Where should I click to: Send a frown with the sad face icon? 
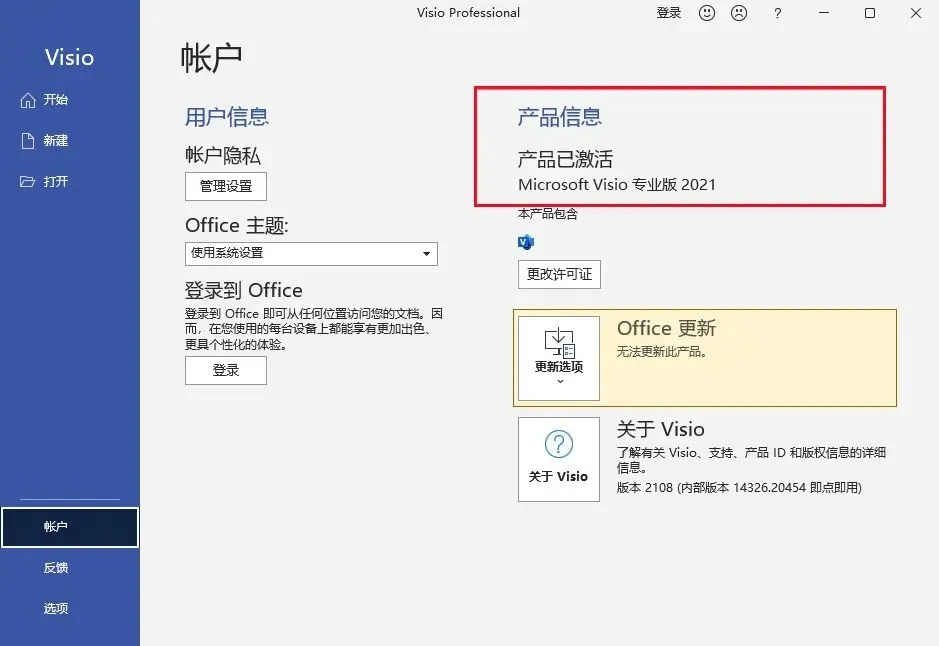(x=739, y=13)
